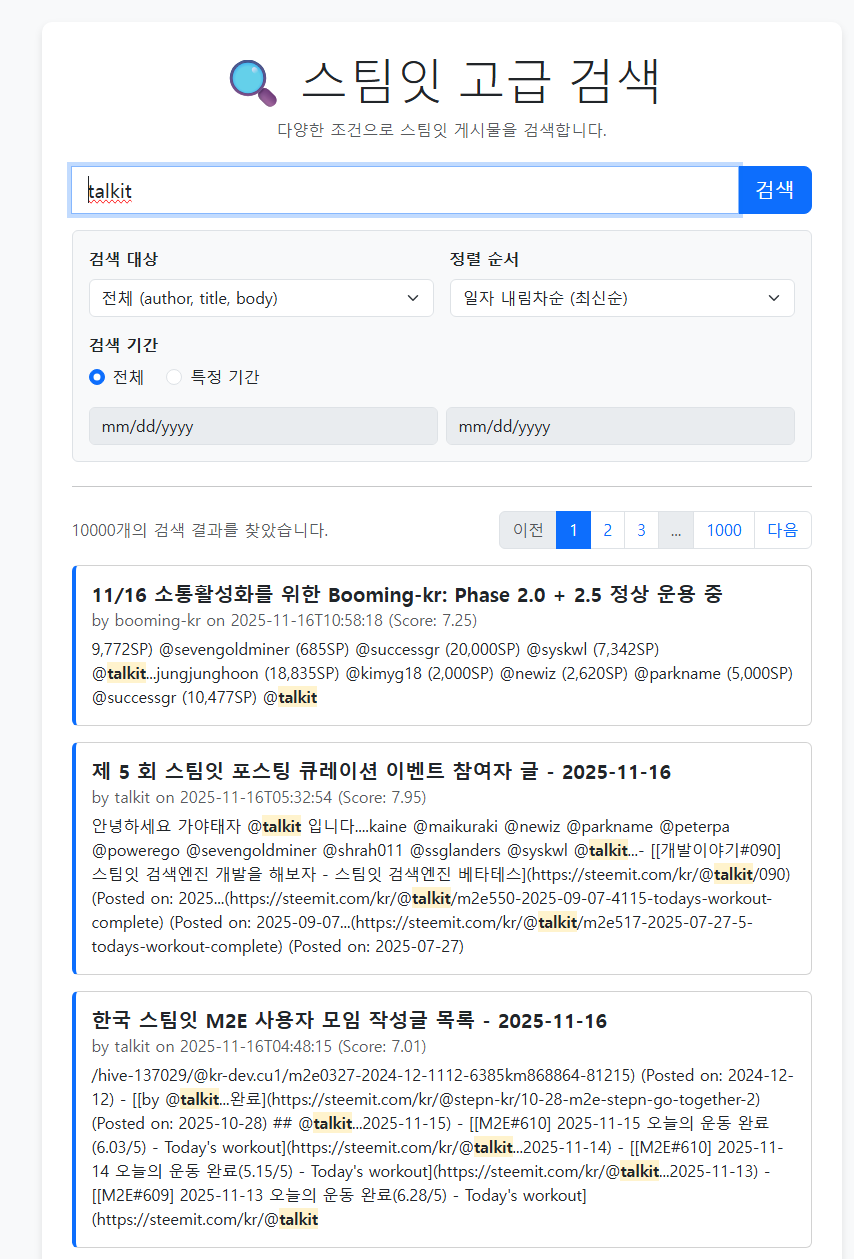Click the magnifying glass icon in the title
Image resolution: width=854 pixels, height=1259 pixels.
click(253, 82)
